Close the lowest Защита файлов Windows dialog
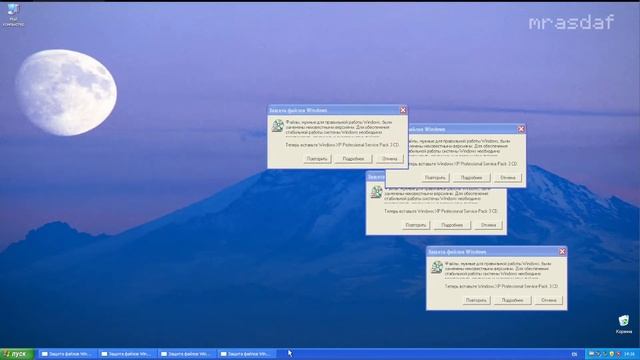640x360 pixels. pyautogui.click(x=562, y=251)
